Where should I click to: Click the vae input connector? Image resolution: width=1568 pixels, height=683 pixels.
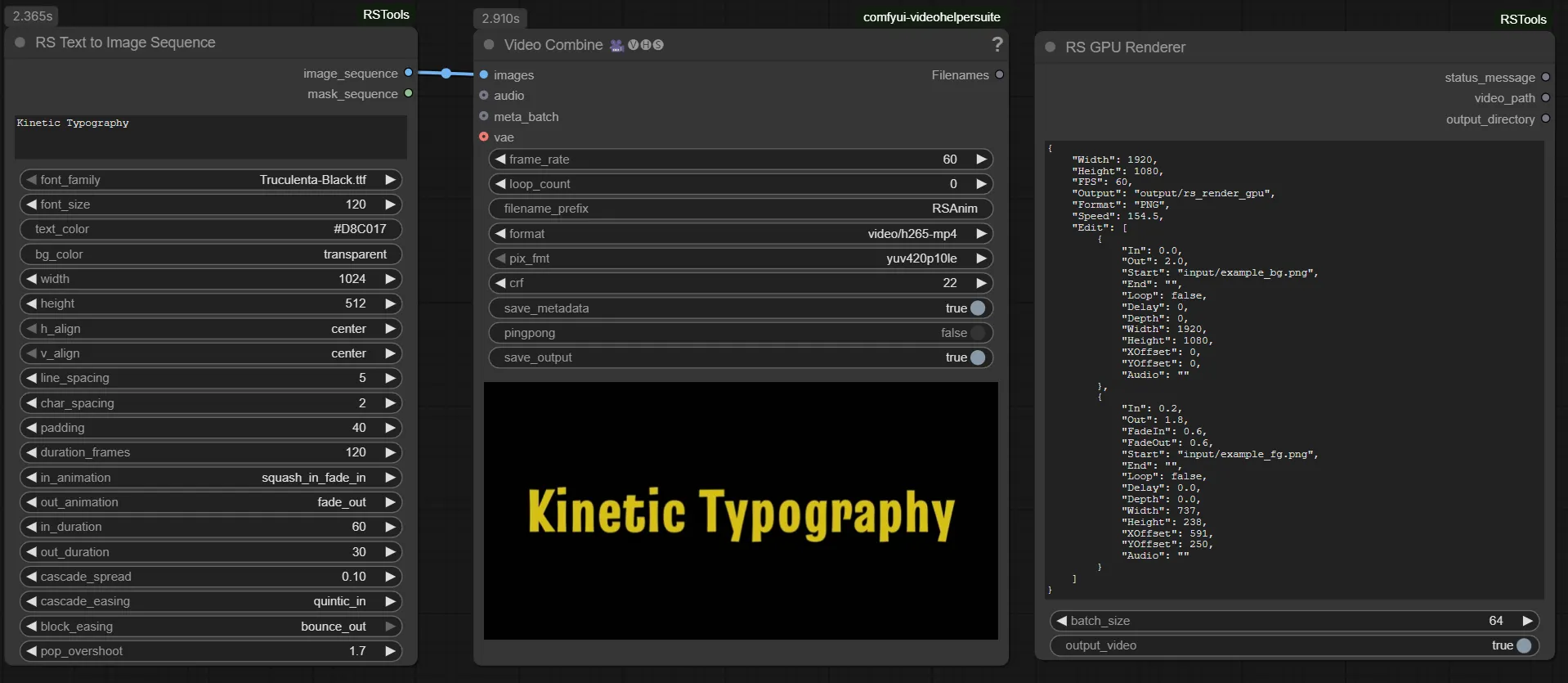click(484, 137)
